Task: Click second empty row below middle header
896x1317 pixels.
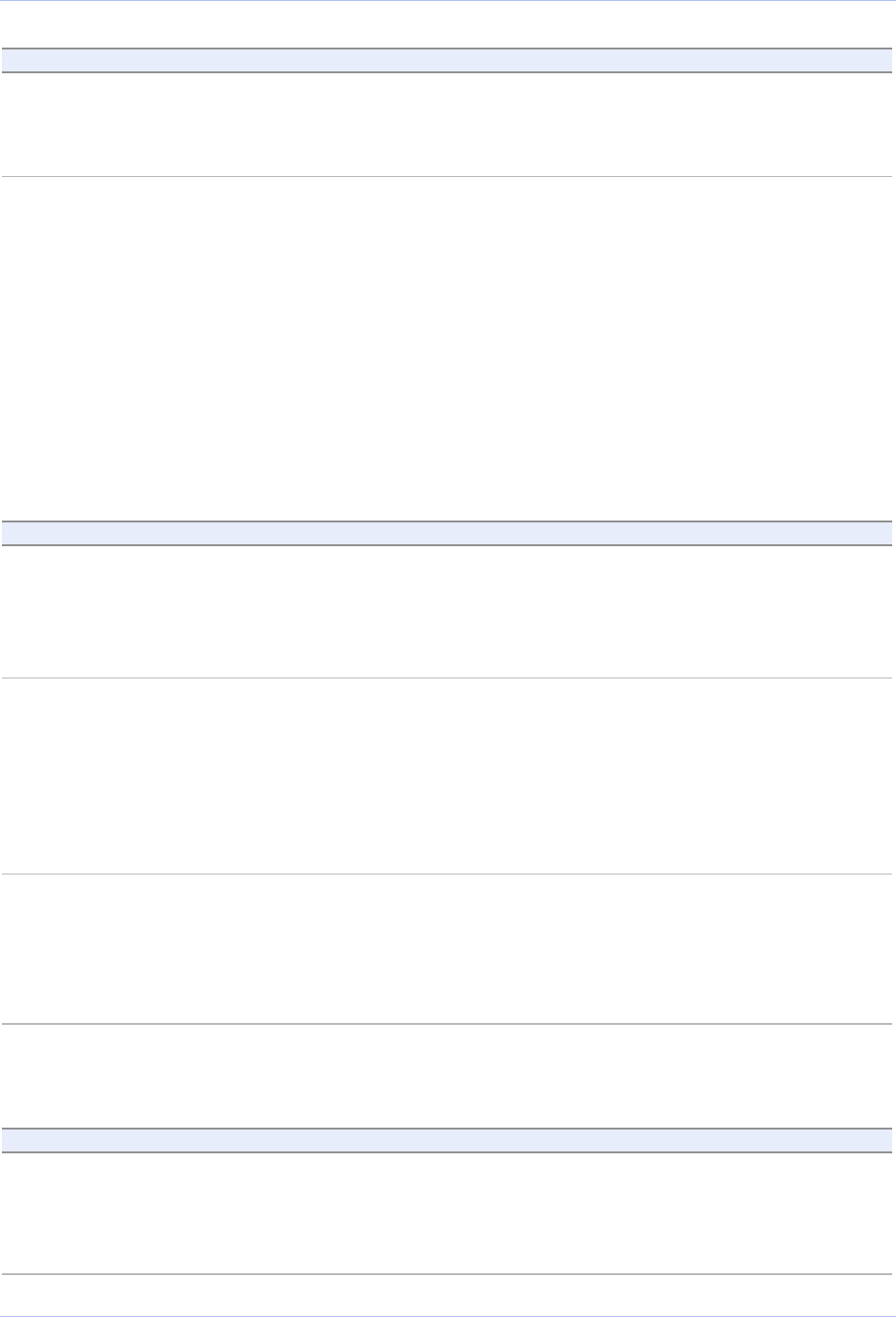Action: pyautogui.click(x=447, y=776)
